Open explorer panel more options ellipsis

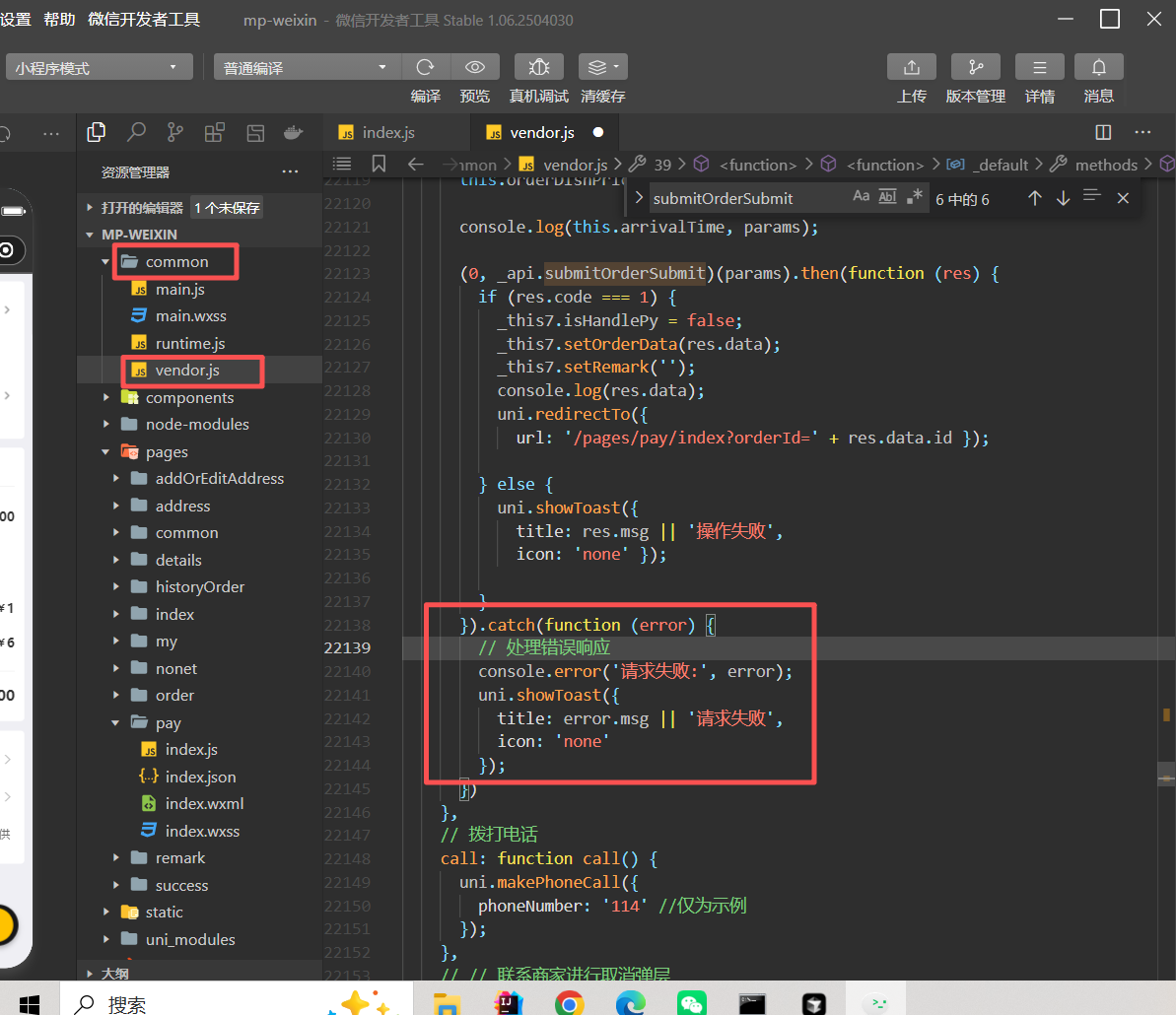pos(290,171)
